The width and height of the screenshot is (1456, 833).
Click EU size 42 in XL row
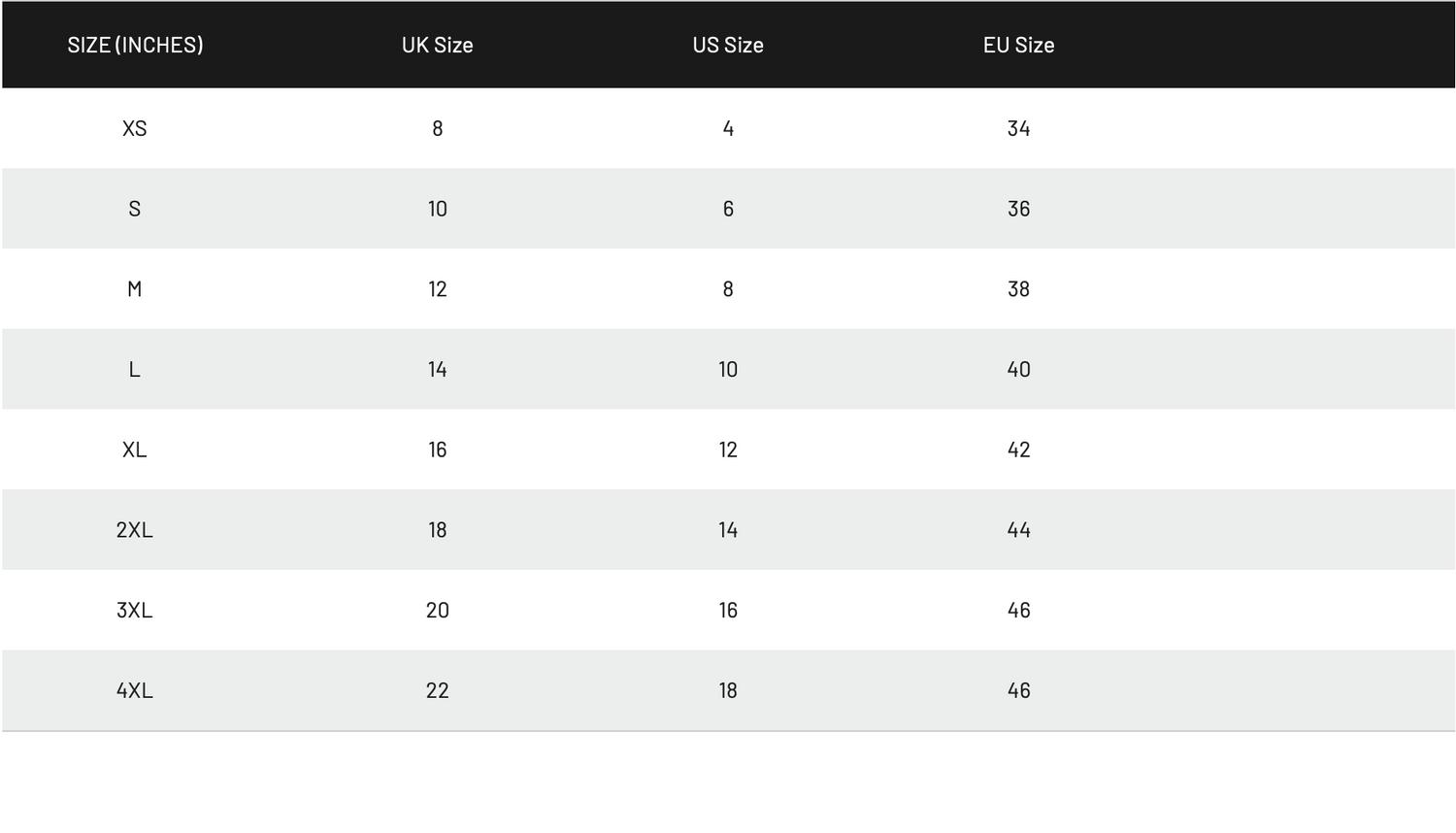[x=1018, y=450]
